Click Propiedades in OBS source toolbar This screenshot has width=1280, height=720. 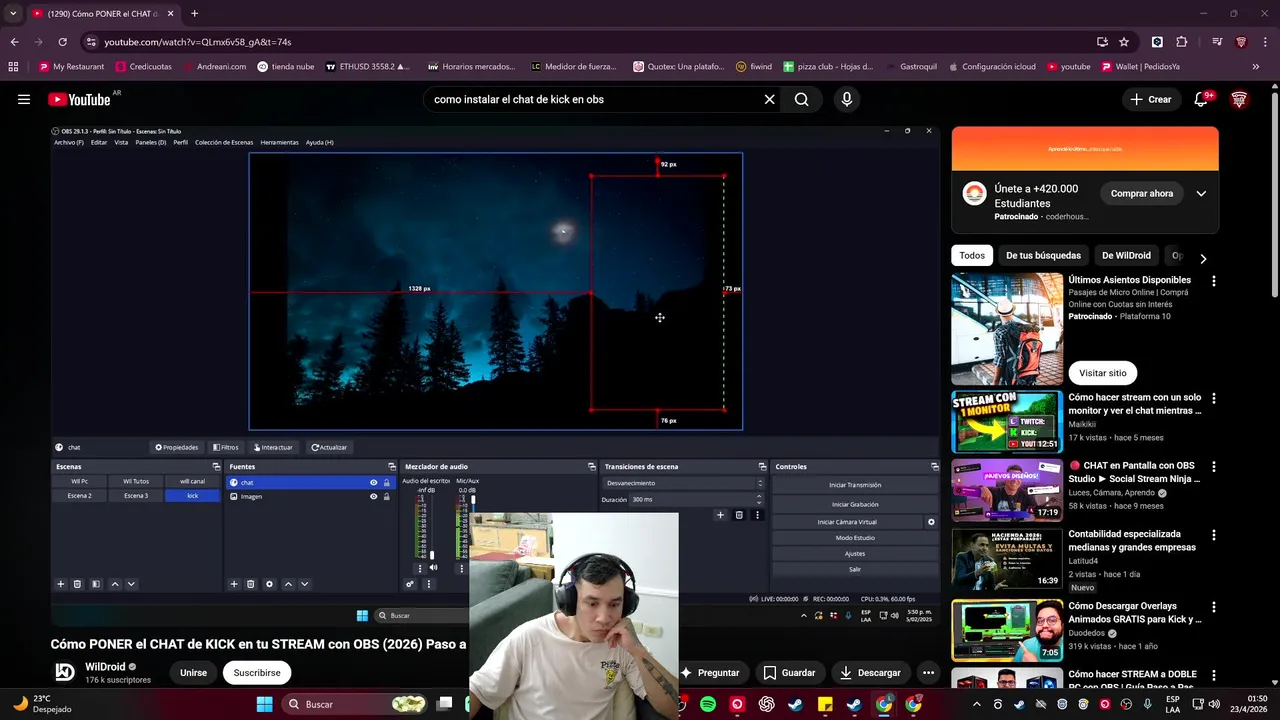pos(176,447)
